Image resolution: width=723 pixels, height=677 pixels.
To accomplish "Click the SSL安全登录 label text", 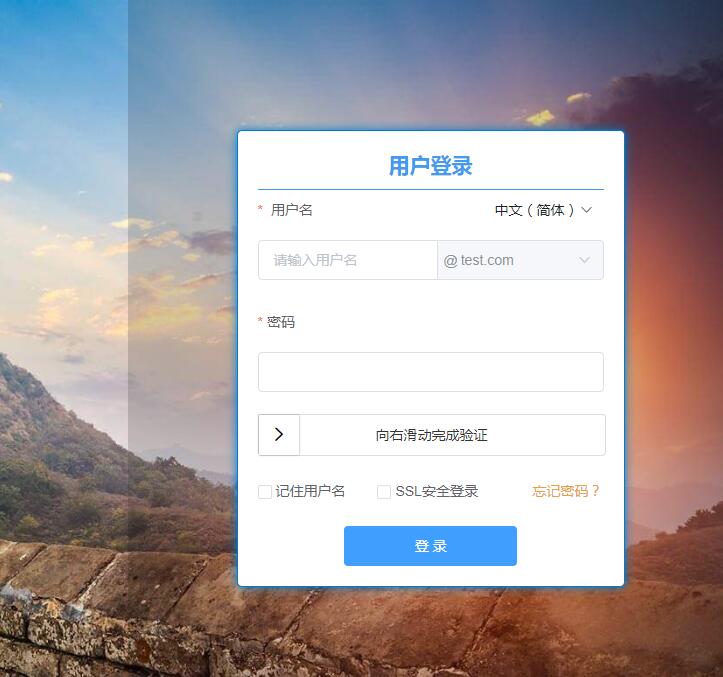I will point(437,492).
